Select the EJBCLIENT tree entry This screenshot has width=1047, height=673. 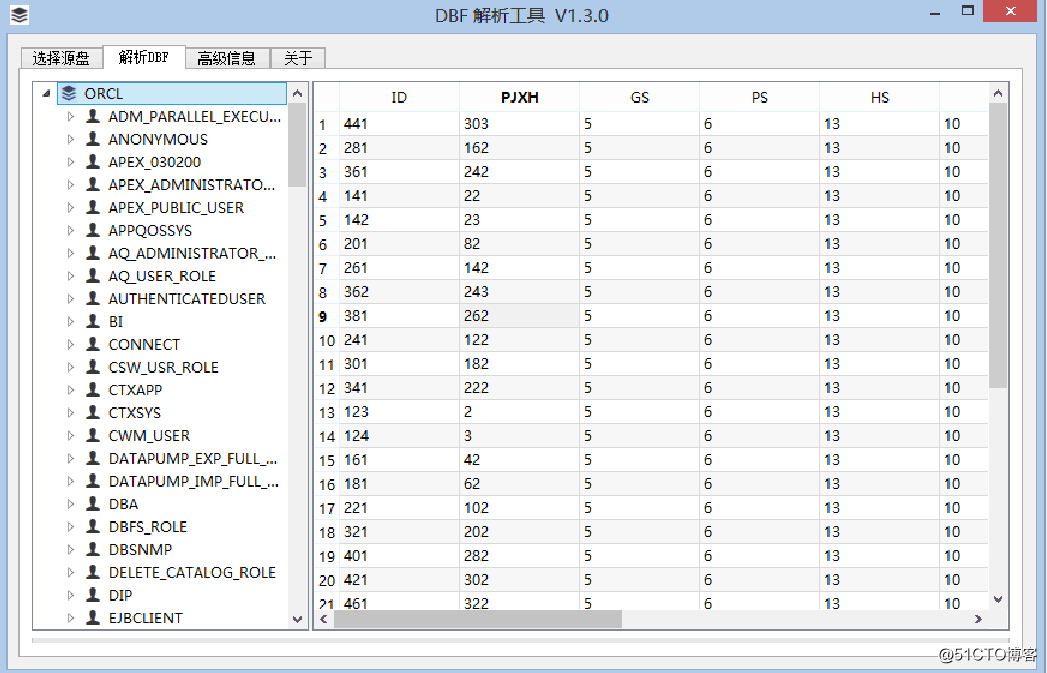point(146,618)
